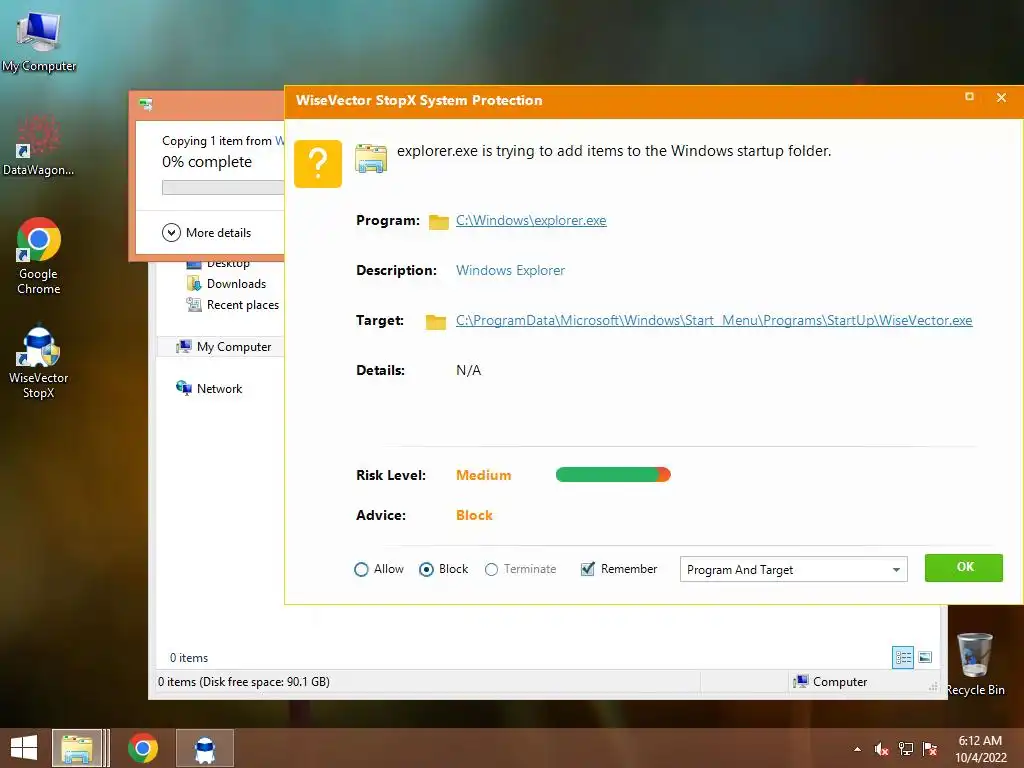
Task: Switch Explorer to details view
Action: (x=903, y=658)
